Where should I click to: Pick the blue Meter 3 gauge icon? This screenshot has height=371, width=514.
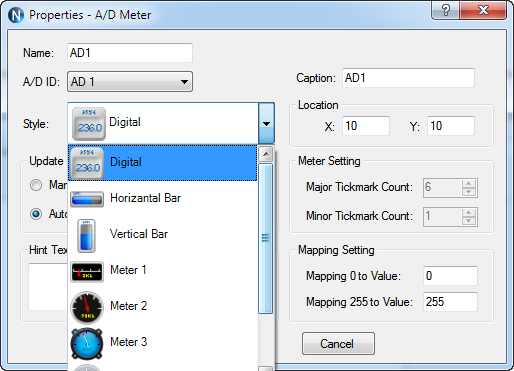(87, 344)
